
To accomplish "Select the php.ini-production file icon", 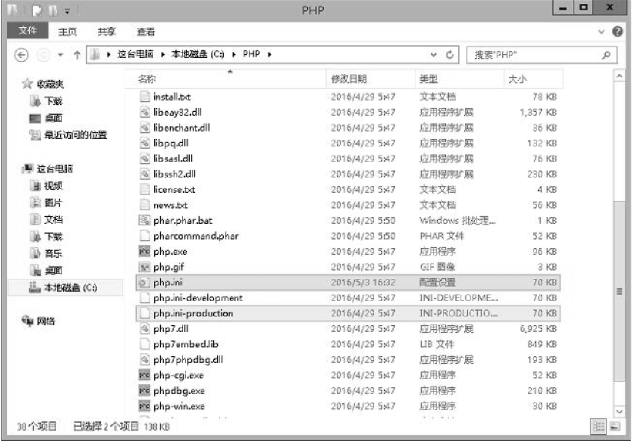I will point(144,313).
